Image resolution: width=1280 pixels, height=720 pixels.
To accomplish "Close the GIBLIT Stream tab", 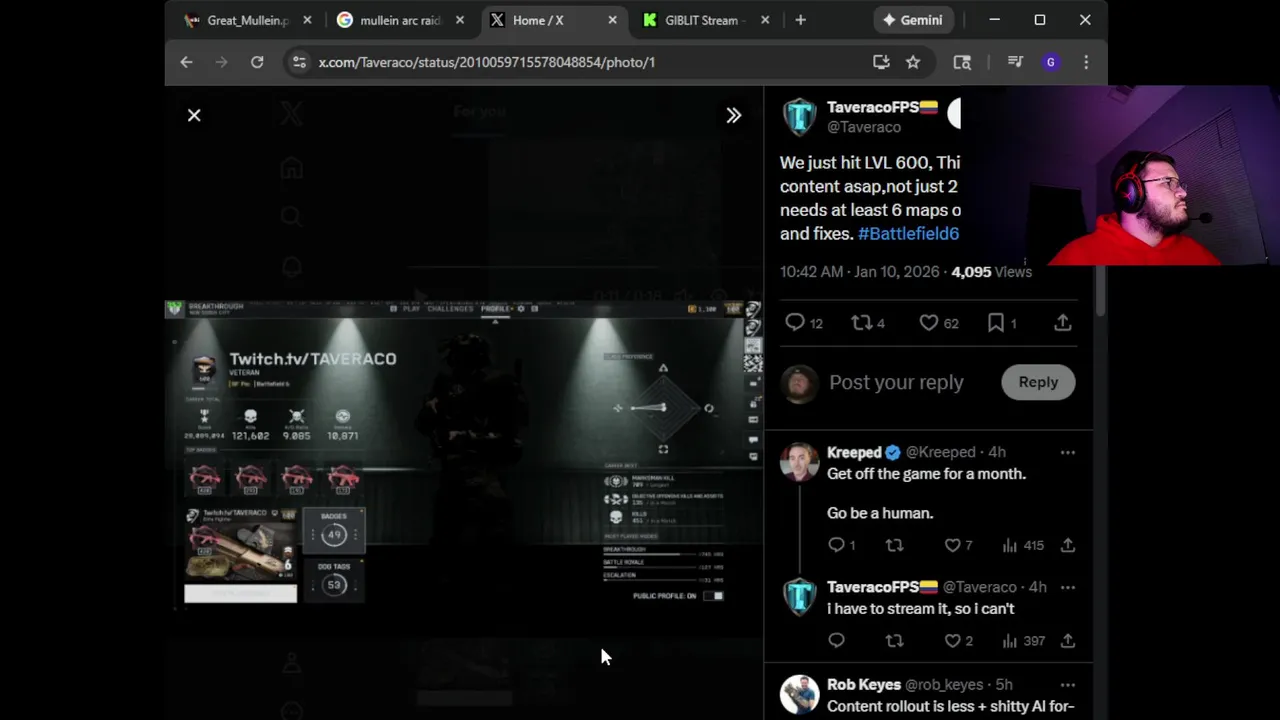I will tap(765, 20).
